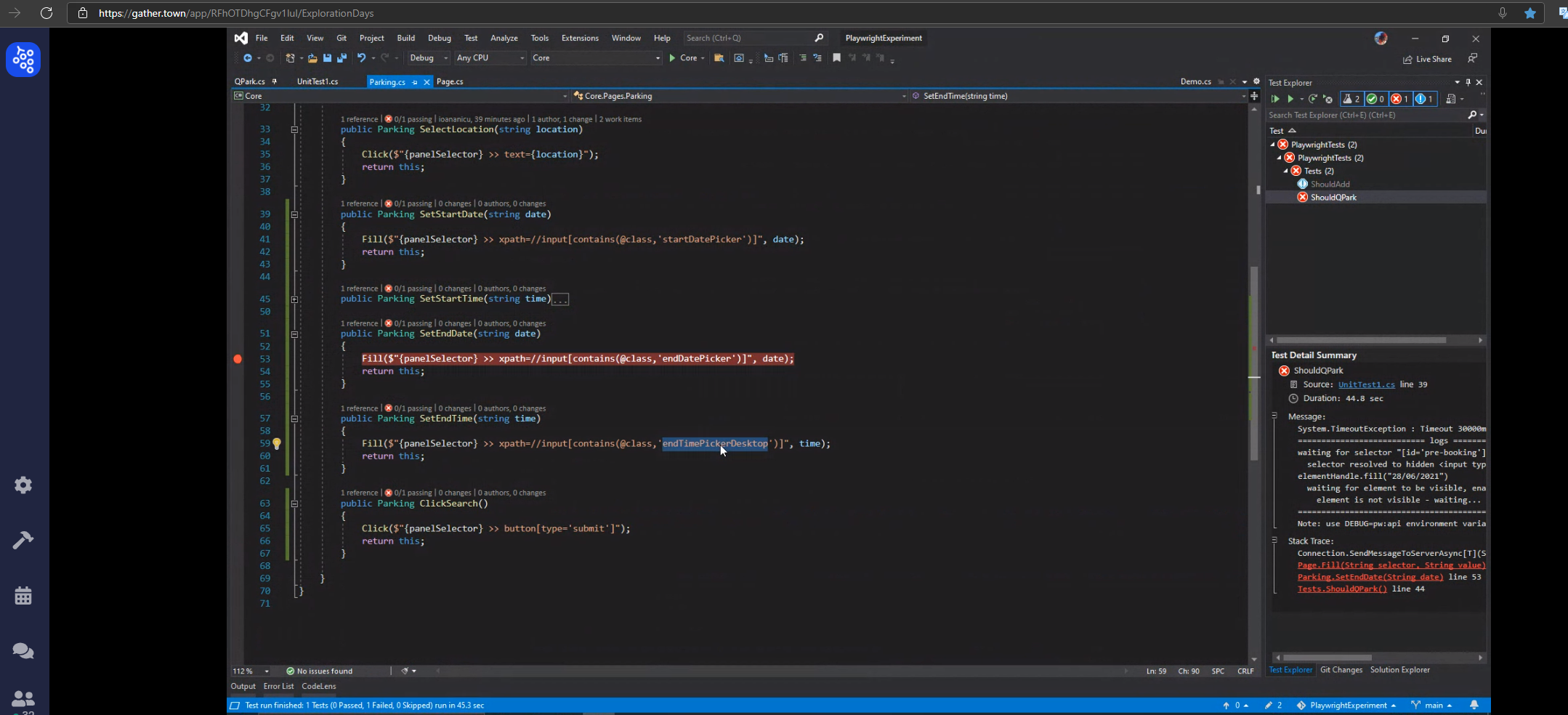Screen dimensions: 1568x715
Task: Toggle breakpoint on line 53
Action: 238,359
